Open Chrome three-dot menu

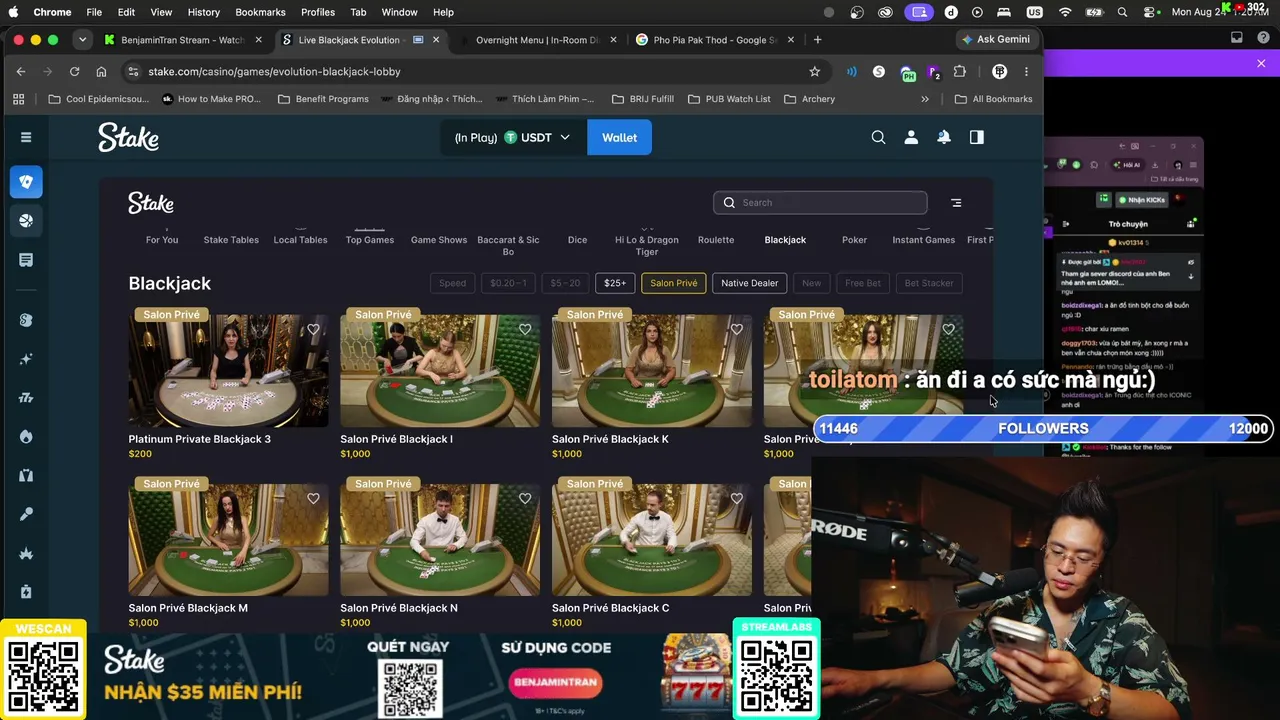pos(1026,72)
